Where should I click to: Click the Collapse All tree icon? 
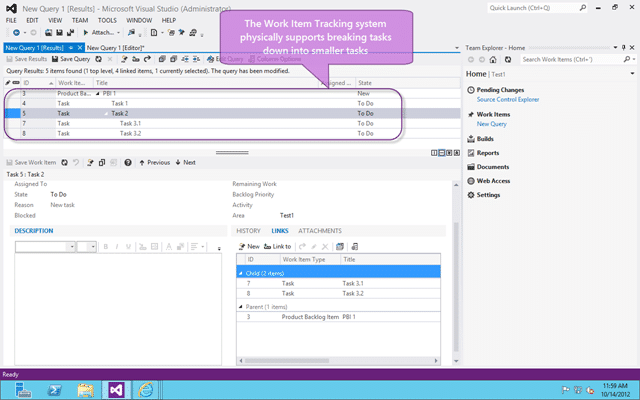[173, 59]
